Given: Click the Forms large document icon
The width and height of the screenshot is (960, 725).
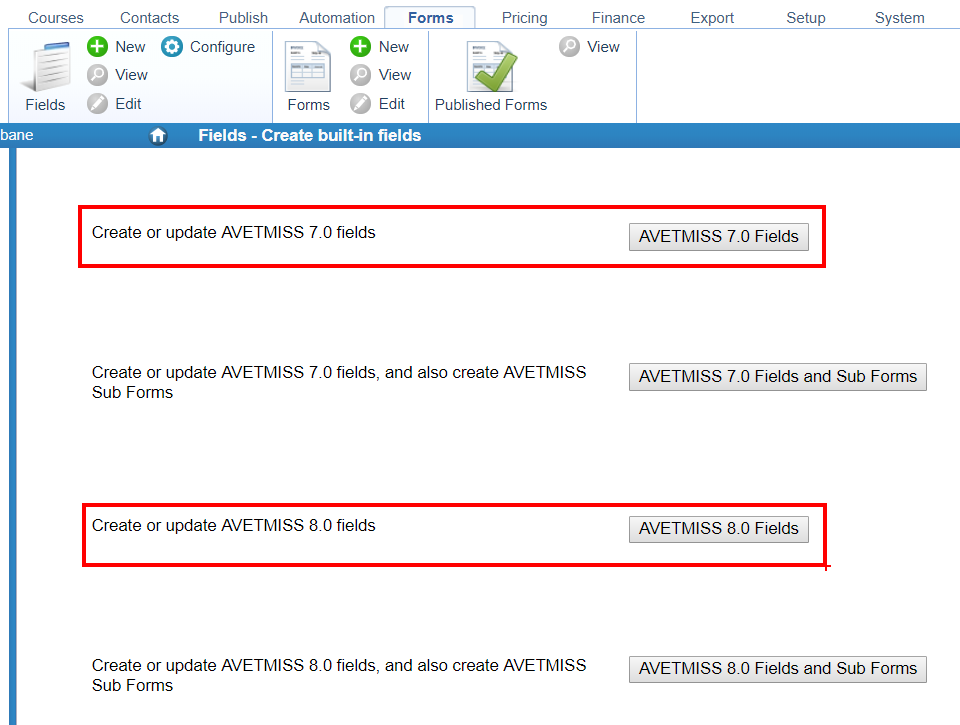Looking at the screenshot, I should click(x=308, y=68).
